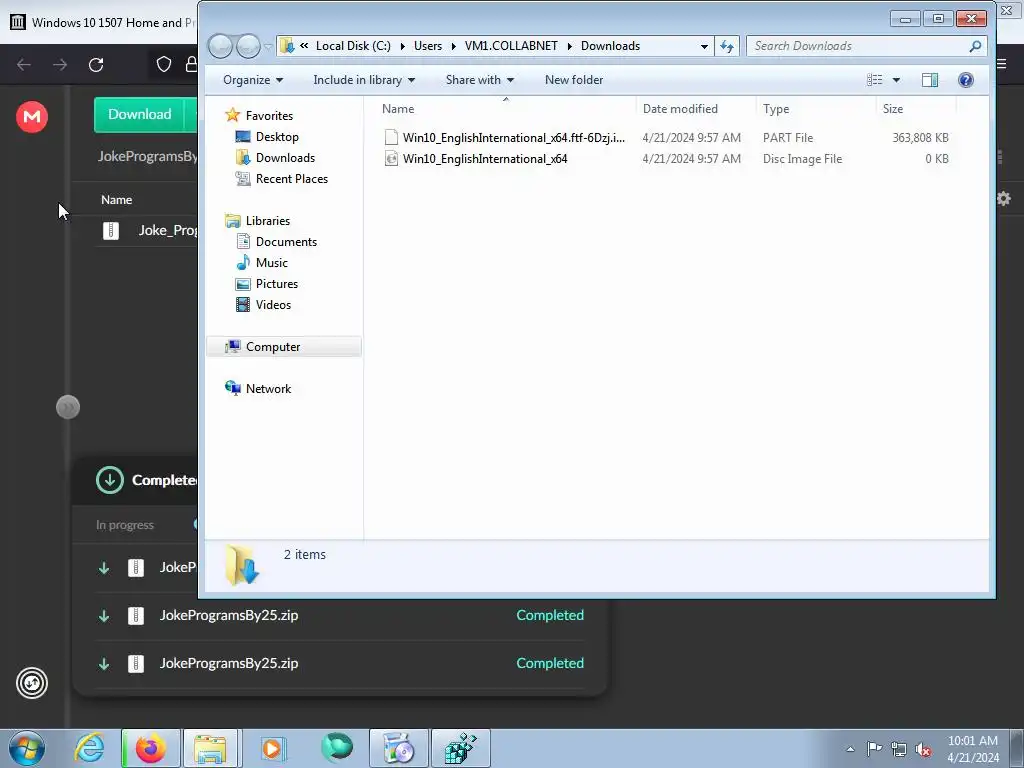Viewport: 1024px width, 768px height.
Task: Select Favorites in navigation pane
Action: click(269, 116)
